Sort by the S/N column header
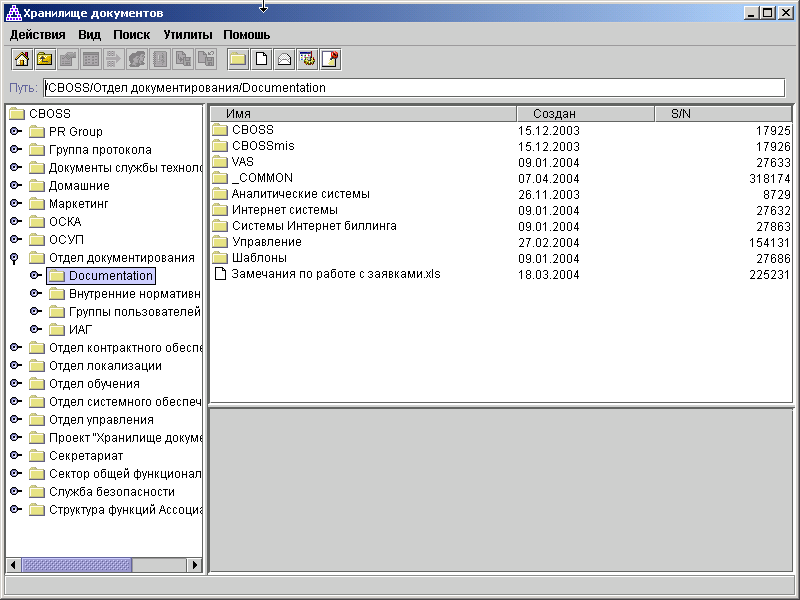Screen dimensions: 800x600 tap(723, 114)
